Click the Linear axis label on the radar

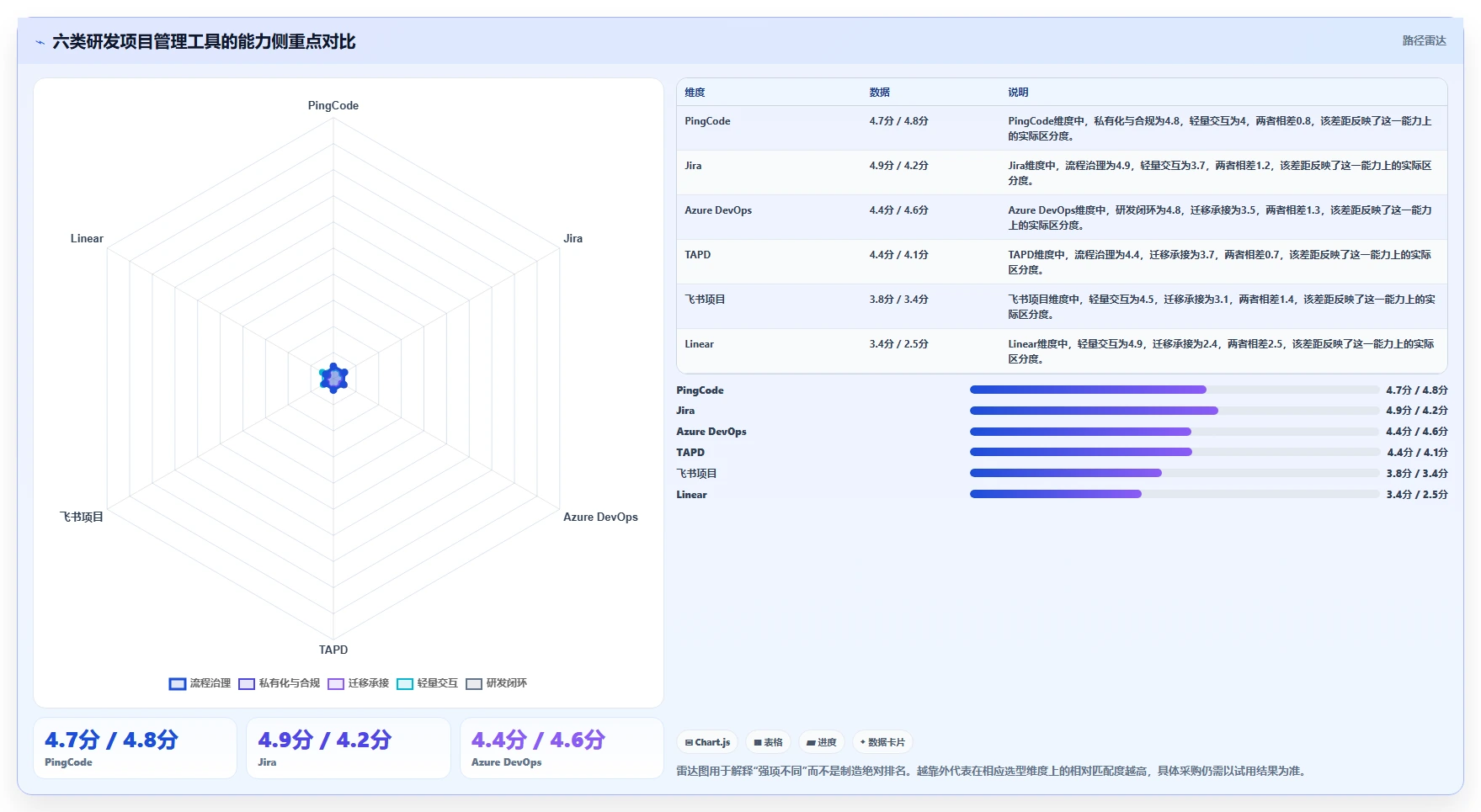pos(87,238)
